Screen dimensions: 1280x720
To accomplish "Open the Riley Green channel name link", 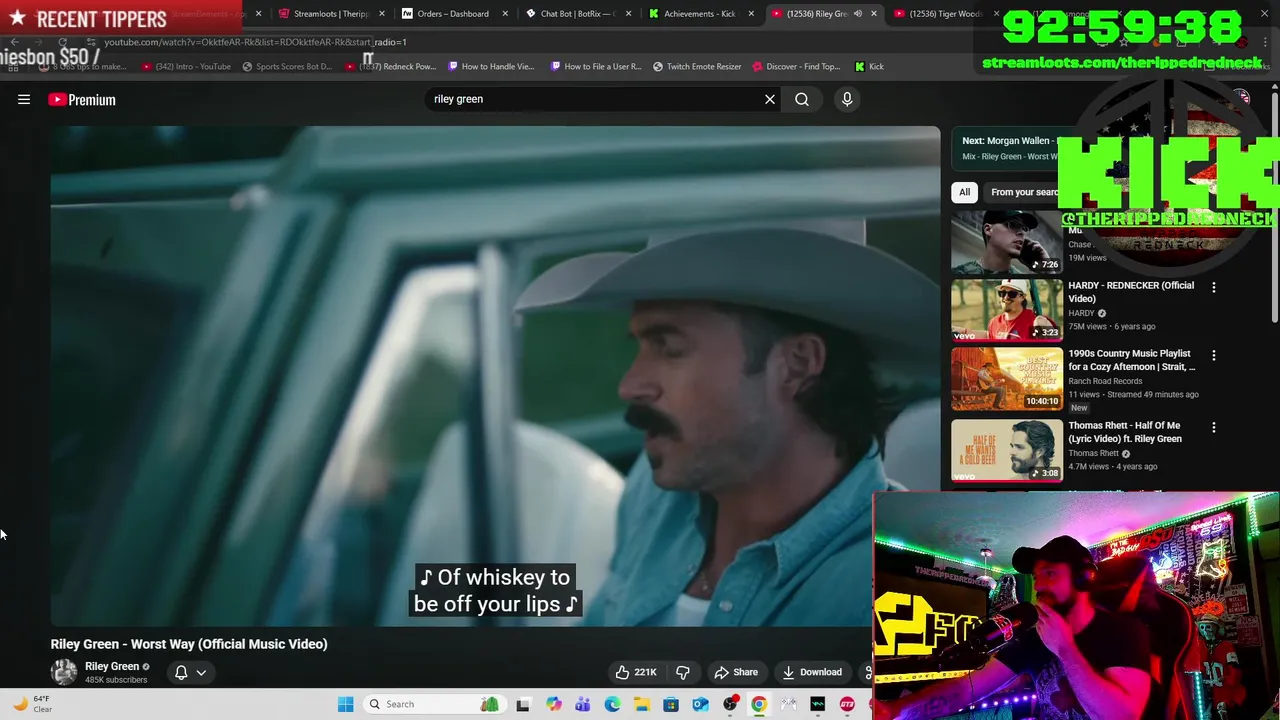I will (x=112, y=666).
